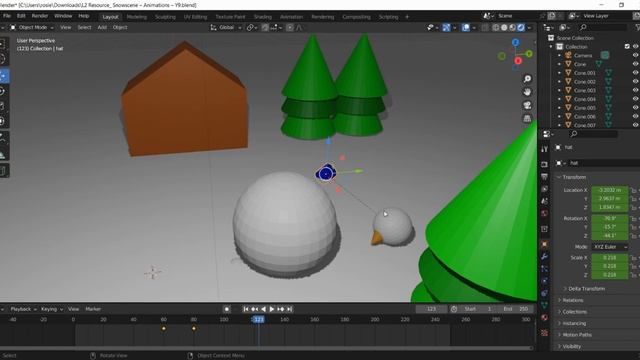Open the Output properties tab
640x360 pixels.
[x=544, y=177]
